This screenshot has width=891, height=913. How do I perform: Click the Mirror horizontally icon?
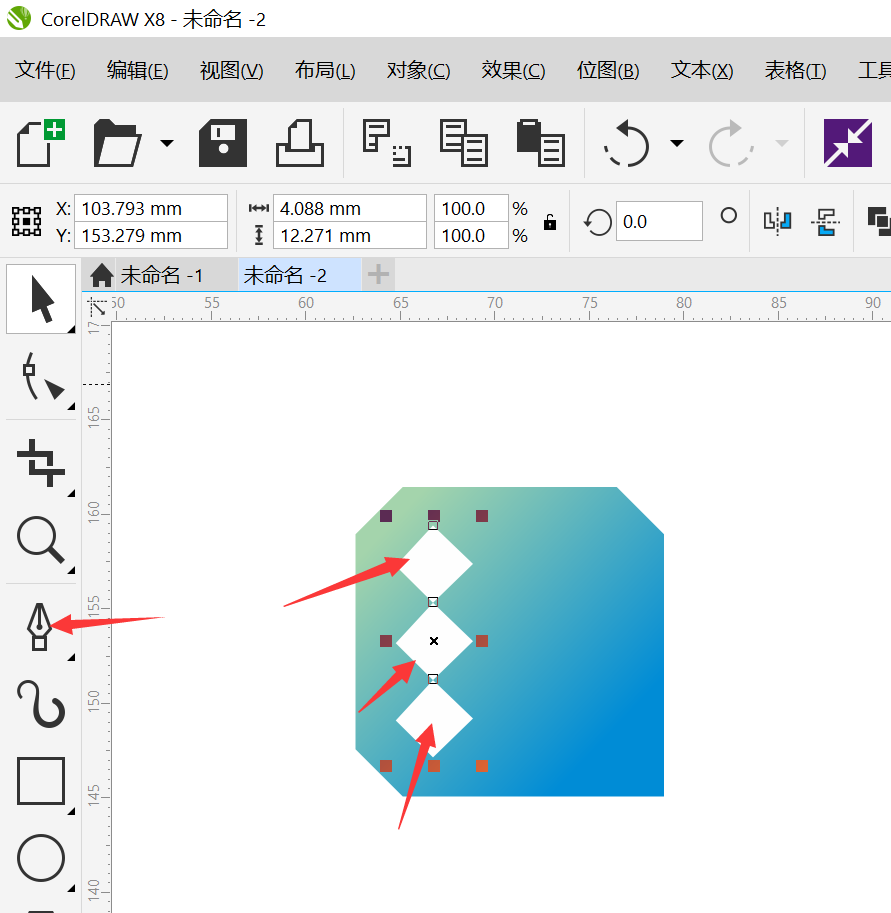777,222
